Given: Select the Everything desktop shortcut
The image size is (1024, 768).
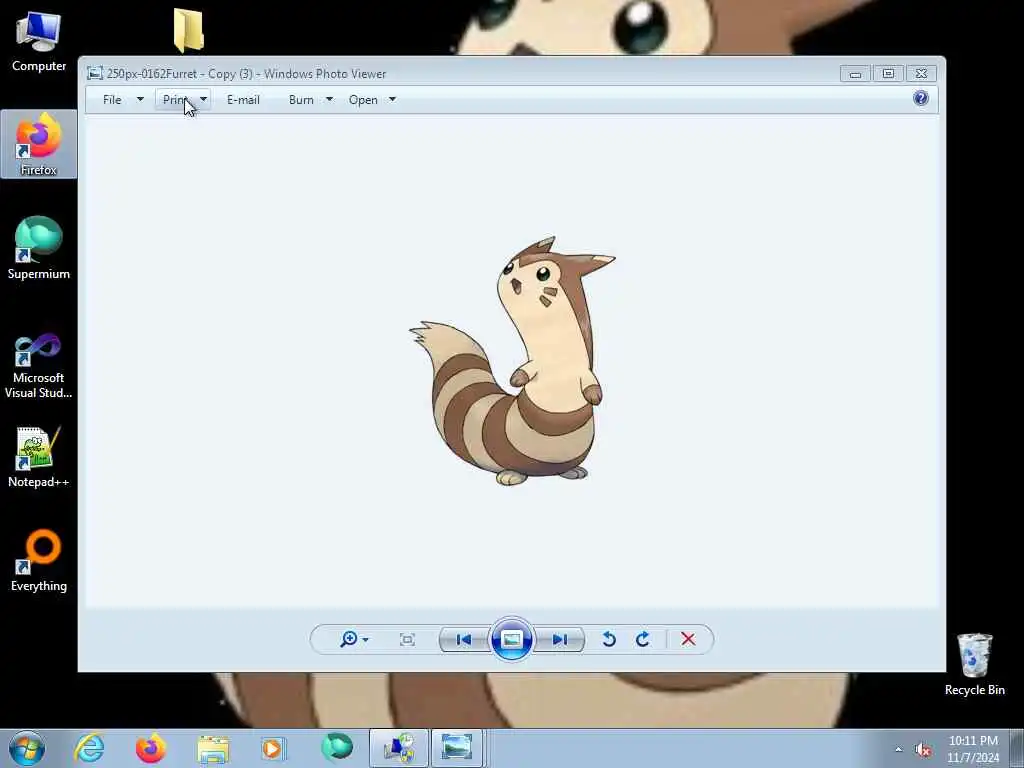Looking at the screenshot, I should 39,561.
